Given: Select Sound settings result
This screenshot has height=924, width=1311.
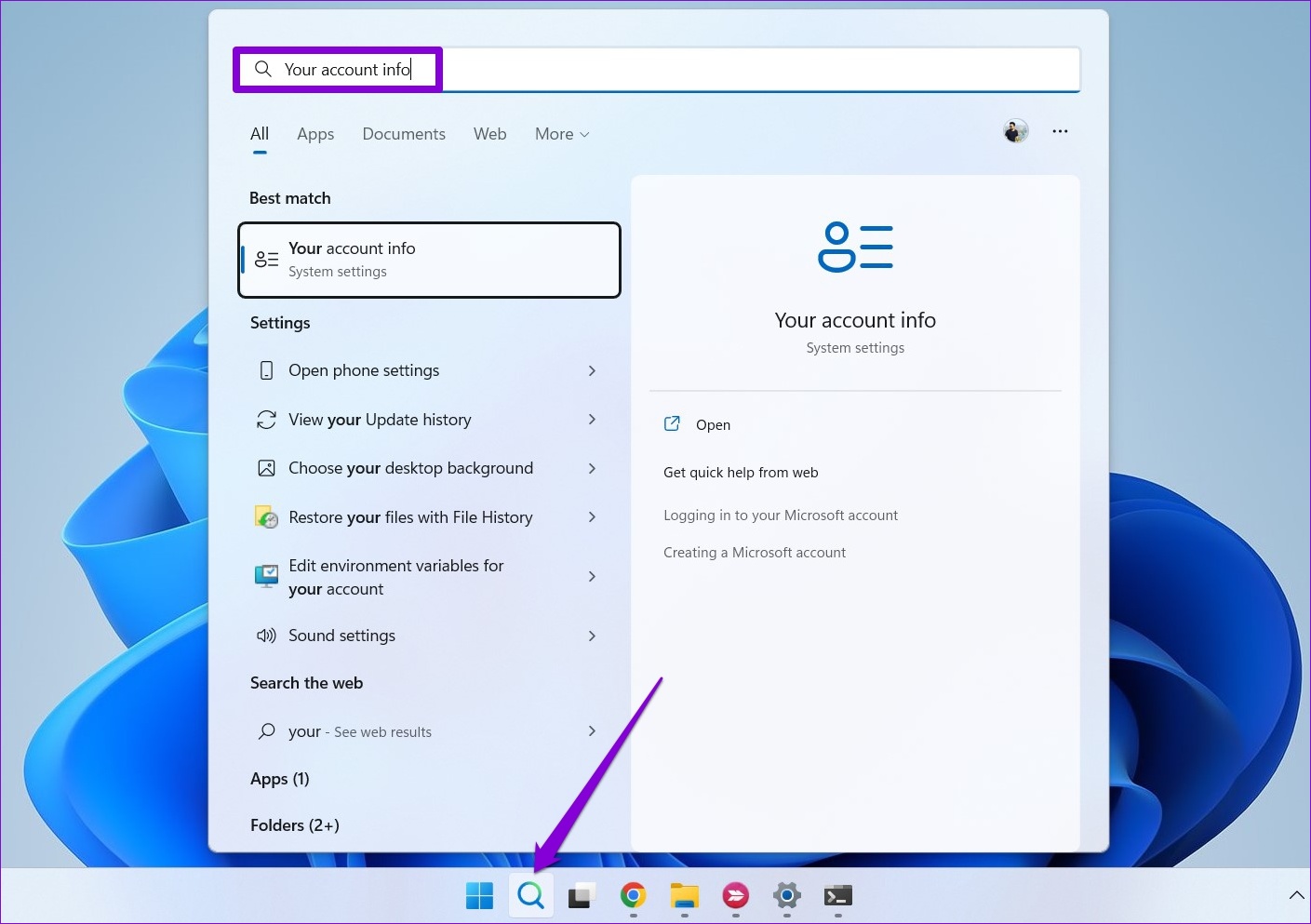Looking at the screenshot, I should [429, 636].
